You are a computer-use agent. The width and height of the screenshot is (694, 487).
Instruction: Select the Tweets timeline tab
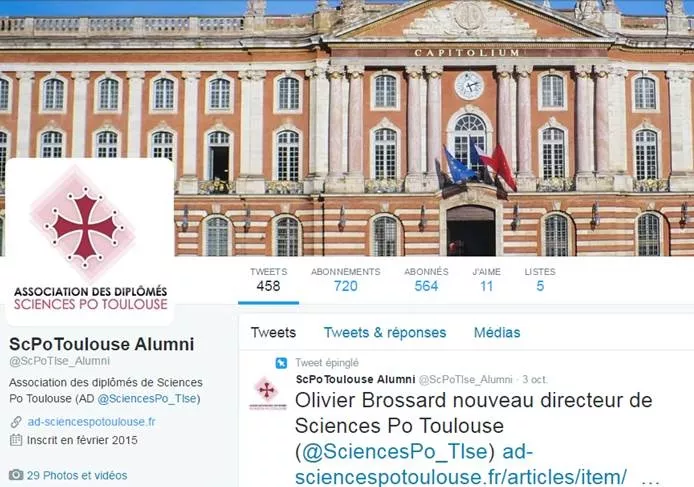click(x=273, y=332)
